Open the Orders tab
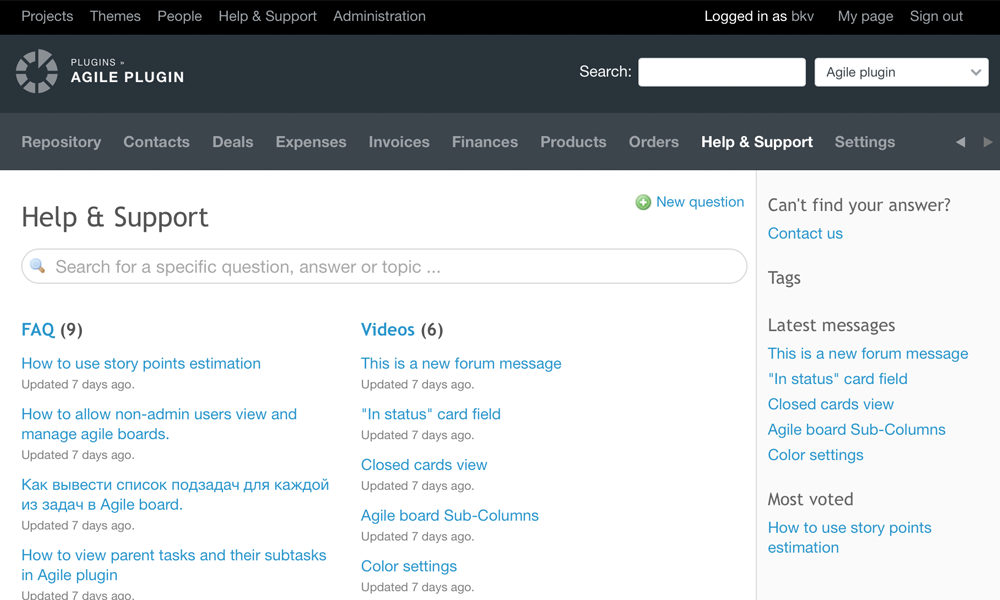 (x=654, y=142)
